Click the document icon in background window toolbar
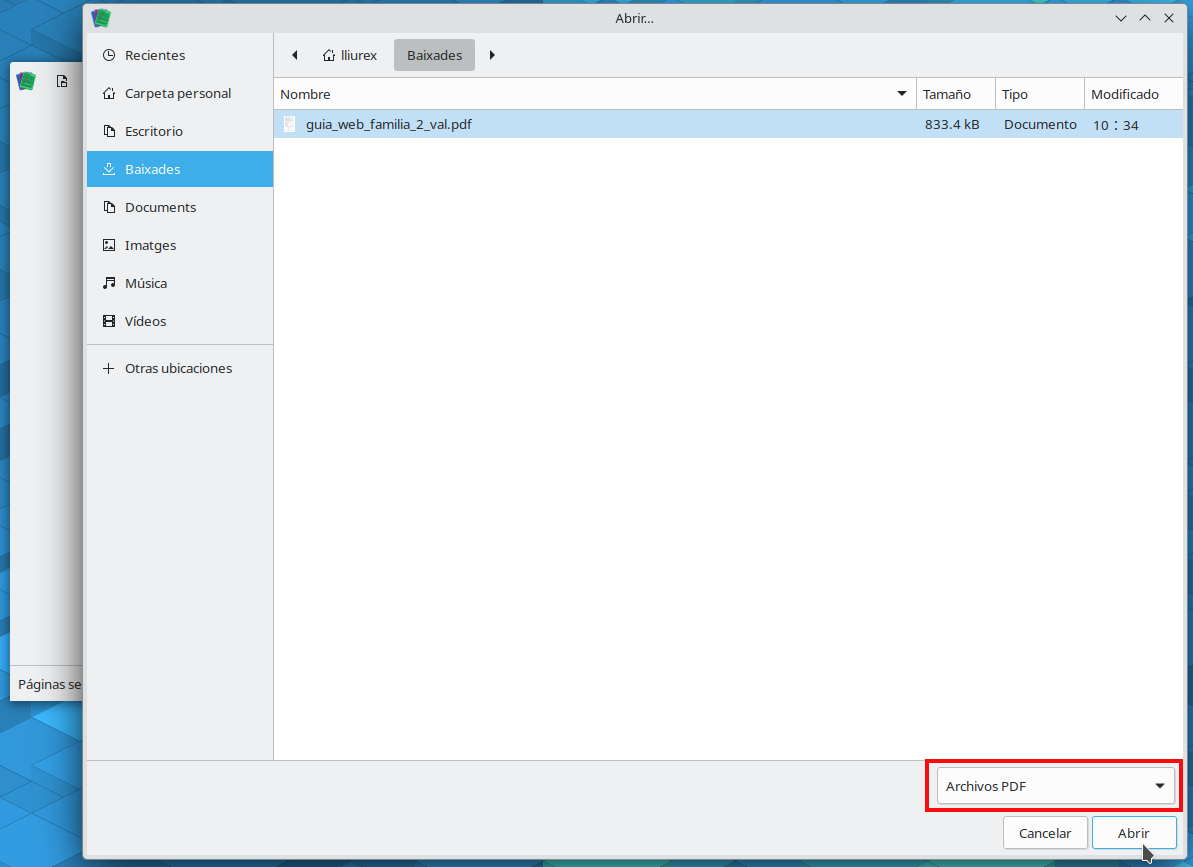Viewport: 1193px width, 867px height. (62, 81)
